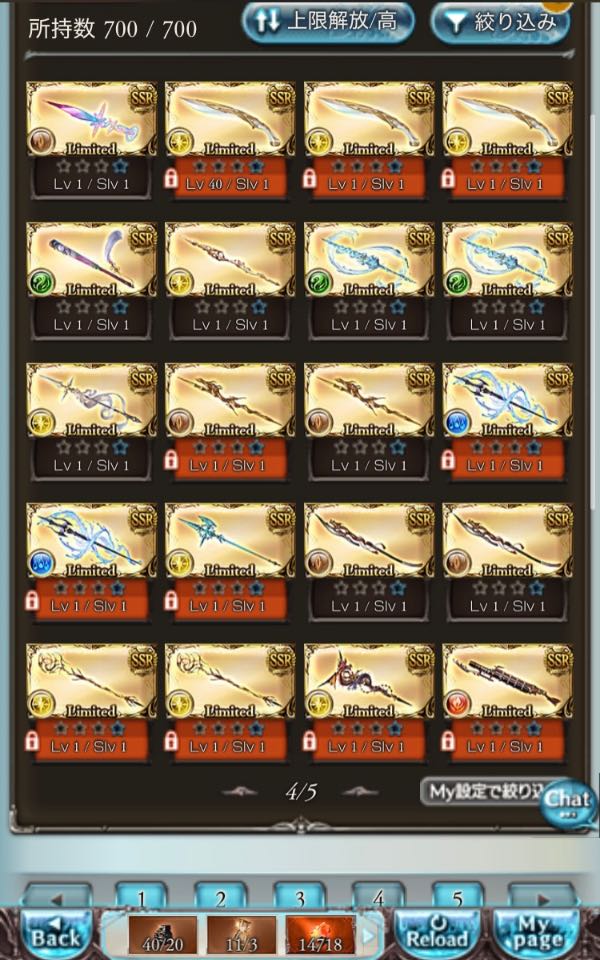Apply the My設定で絞り込み filter button
The image size is (600, 960).
click(x=483, y=792)
